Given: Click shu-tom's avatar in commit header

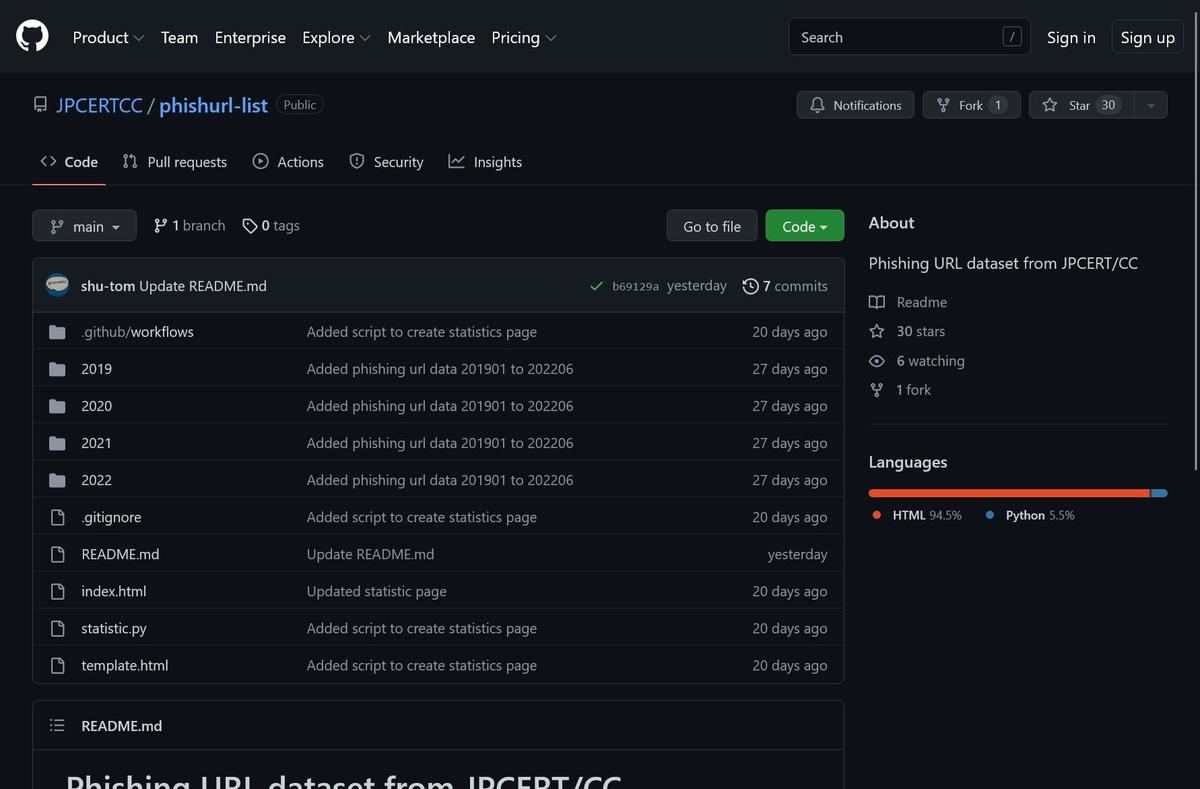Looking at the screenshot, I should (x=57, y=285).
